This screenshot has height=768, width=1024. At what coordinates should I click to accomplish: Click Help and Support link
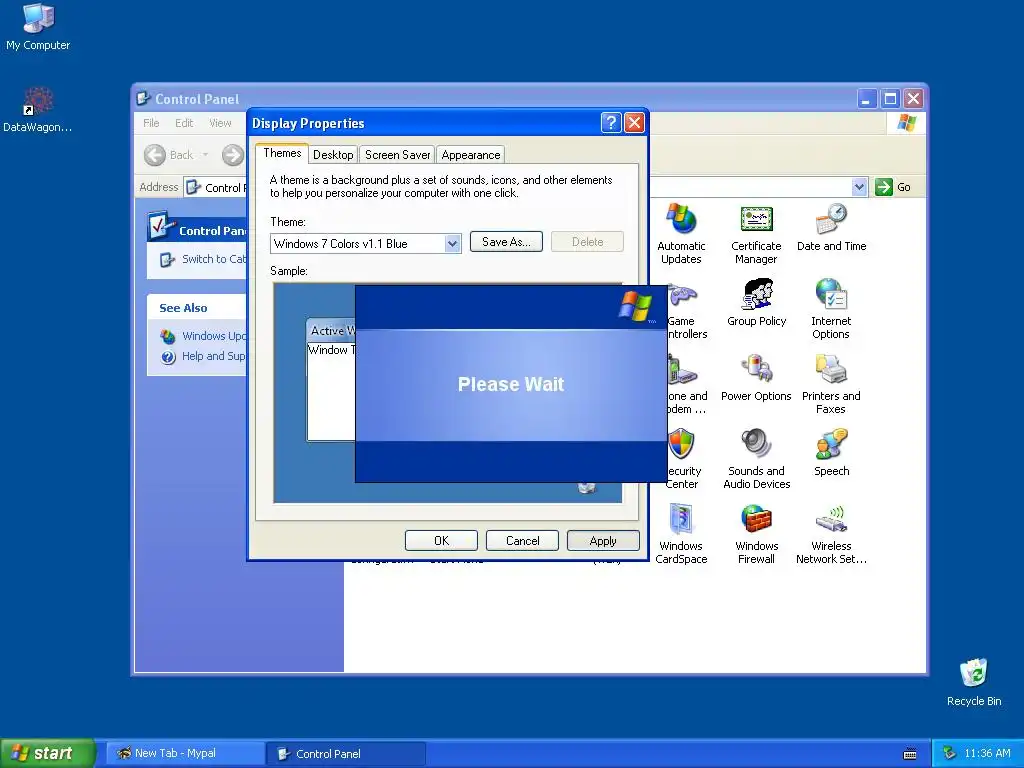[x=214, y=356]
